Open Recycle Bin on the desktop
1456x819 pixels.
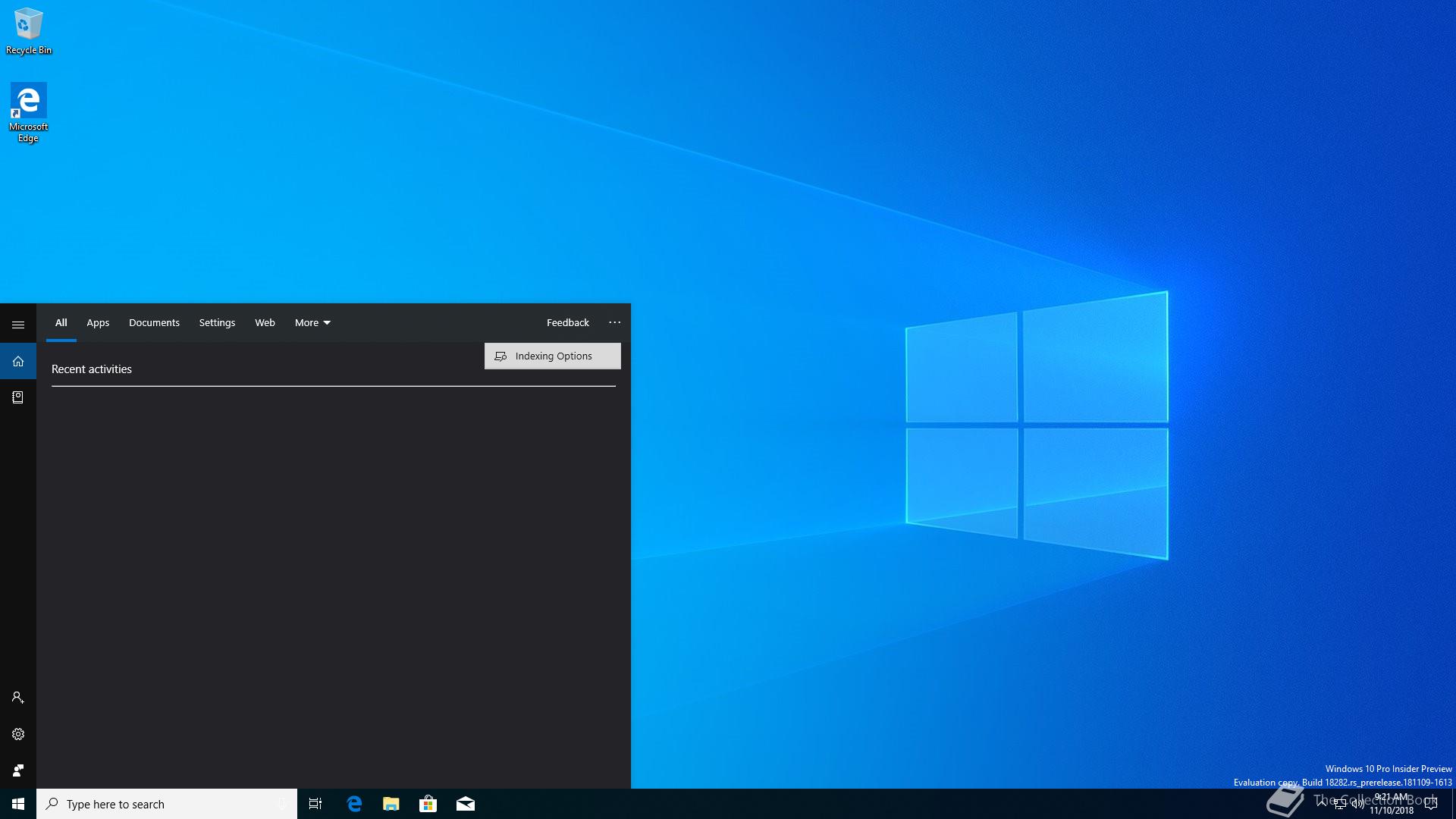tap(28, 32)
